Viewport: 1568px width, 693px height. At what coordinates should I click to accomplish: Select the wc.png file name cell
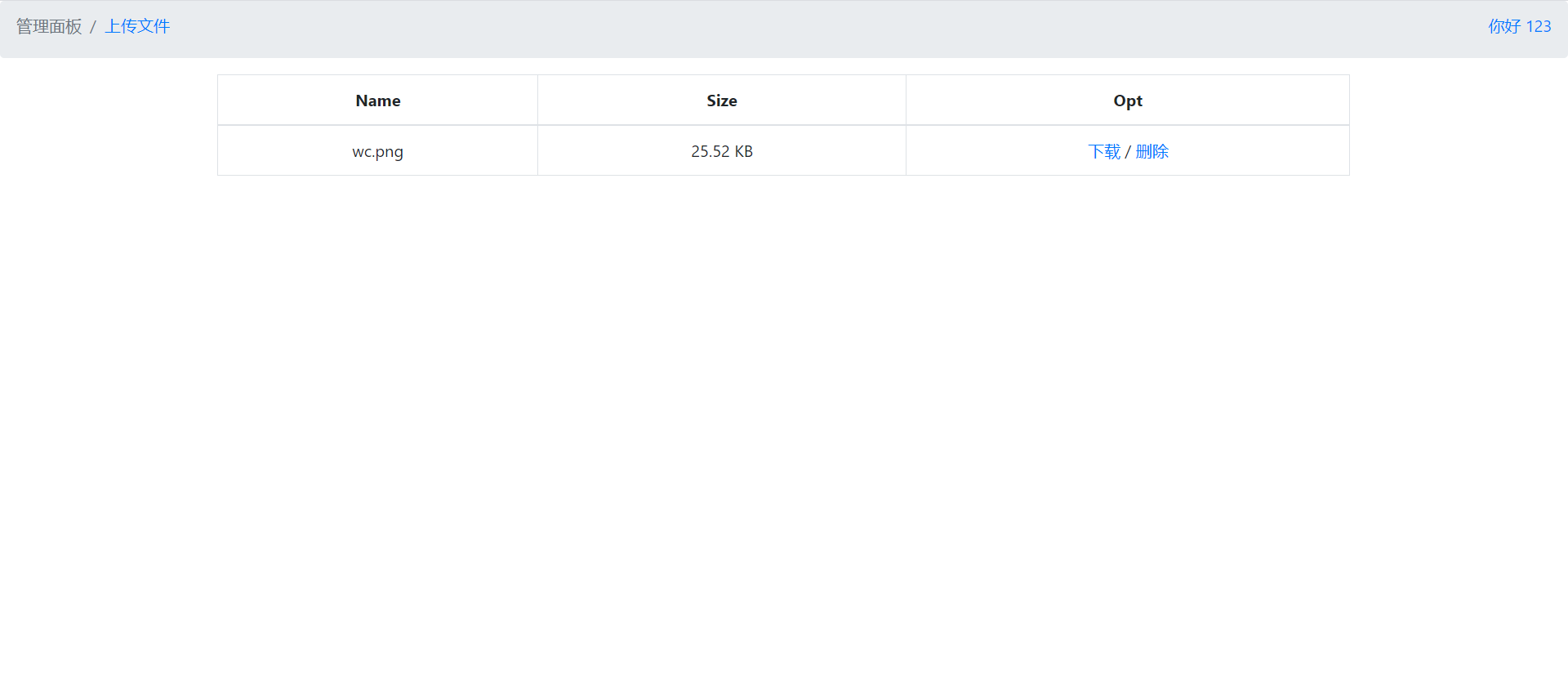coord(377,151)
